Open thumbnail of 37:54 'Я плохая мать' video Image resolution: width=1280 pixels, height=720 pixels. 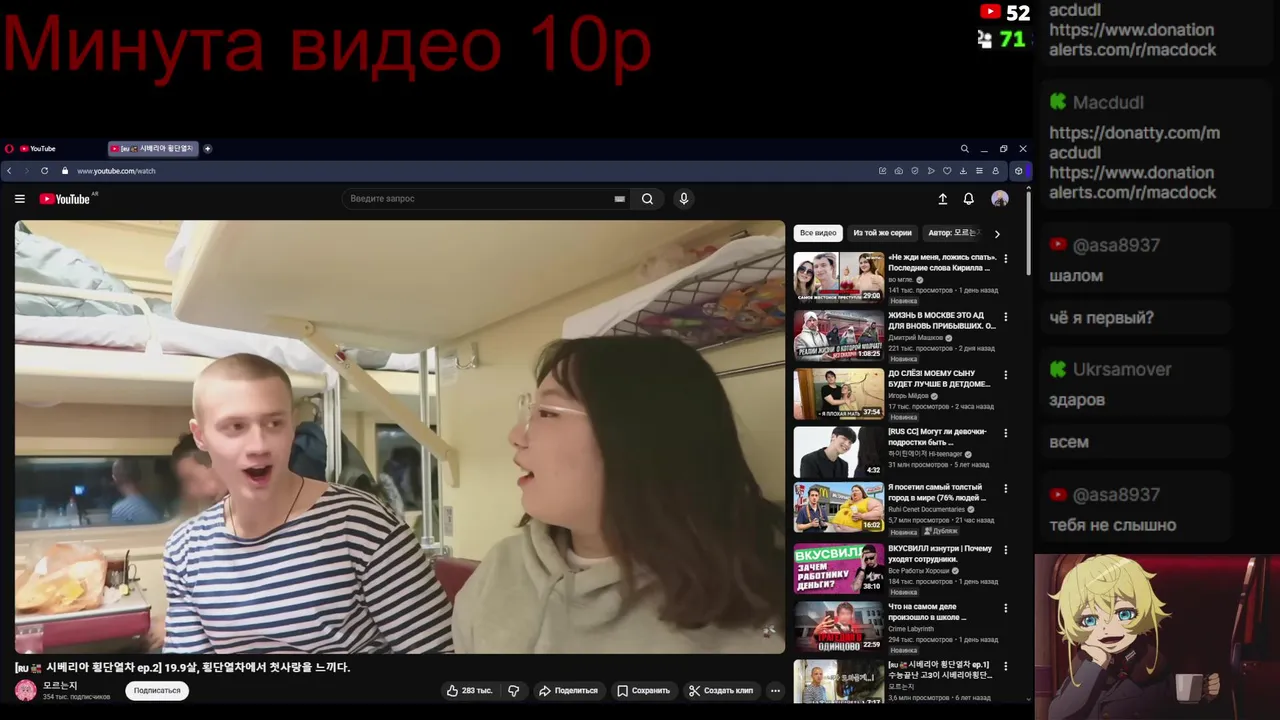[x=839, y=394]
